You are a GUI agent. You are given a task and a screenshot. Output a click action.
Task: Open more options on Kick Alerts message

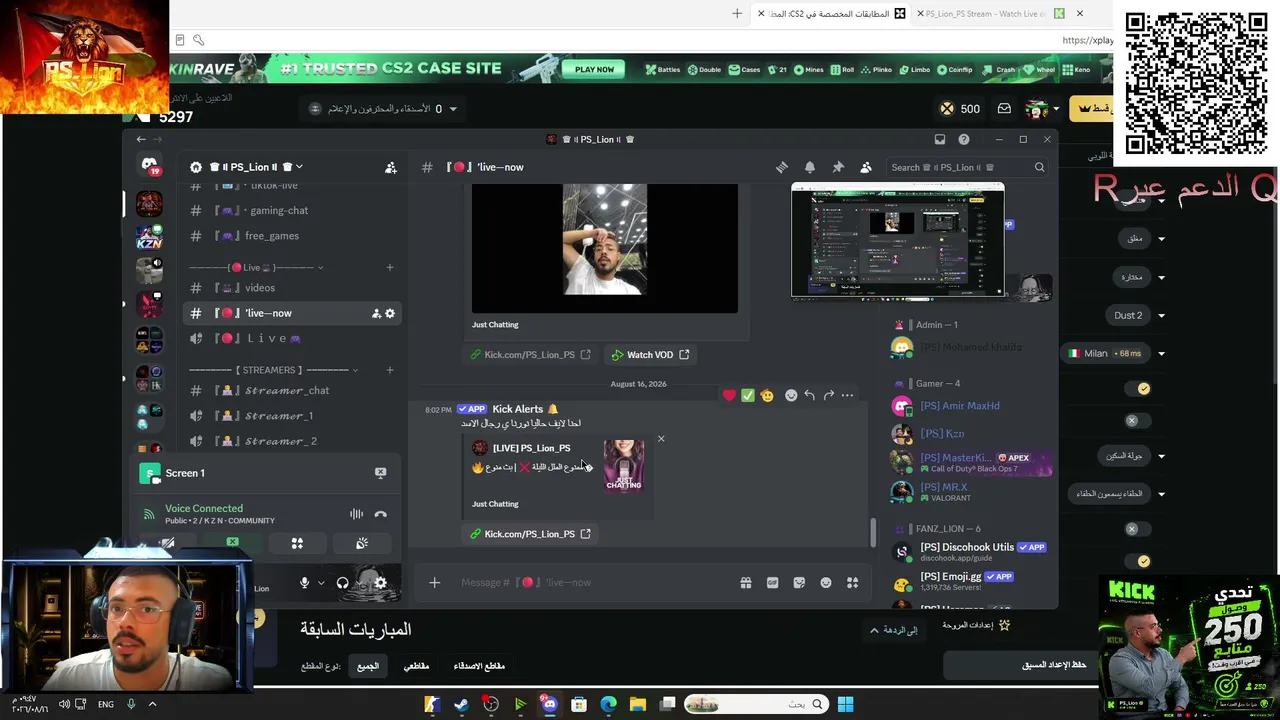coord(848,396)
